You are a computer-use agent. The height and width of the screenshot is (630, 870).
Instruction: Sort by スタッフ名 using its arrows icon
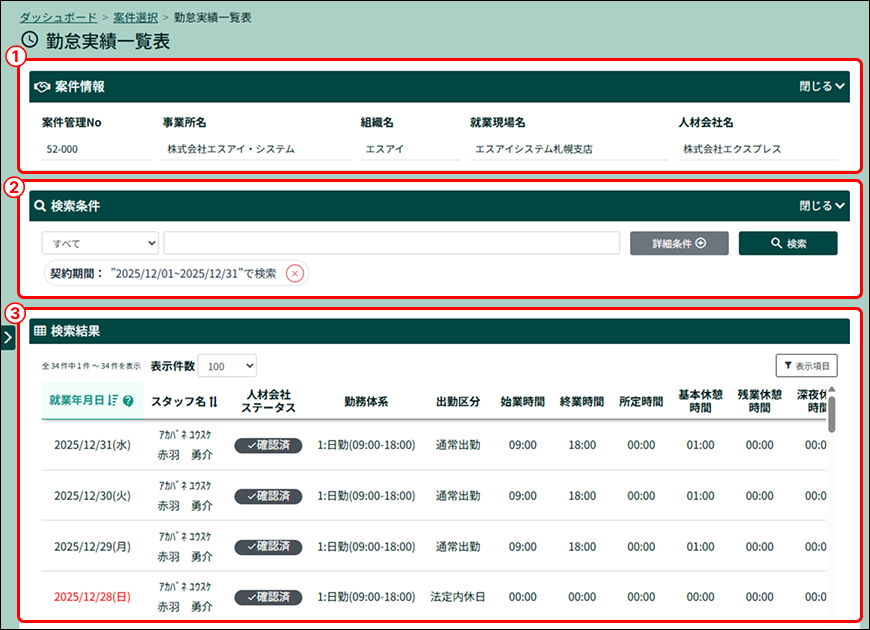(x=214, y=401)
